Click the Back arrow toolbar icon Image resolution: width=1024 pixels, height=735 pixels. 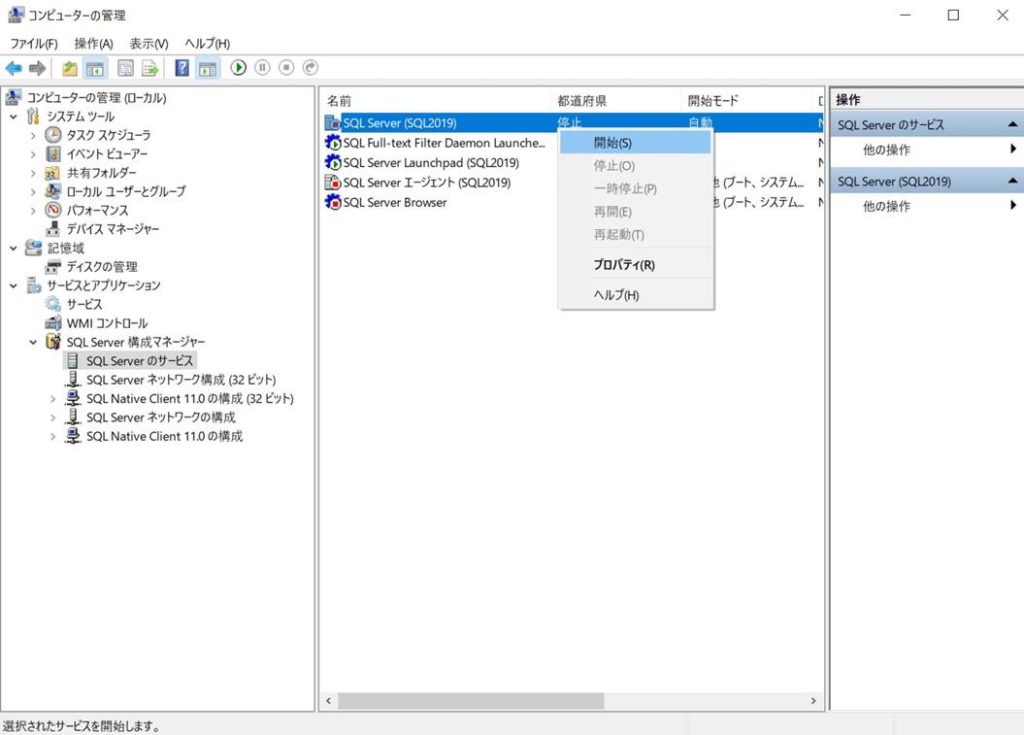point(14,68)
